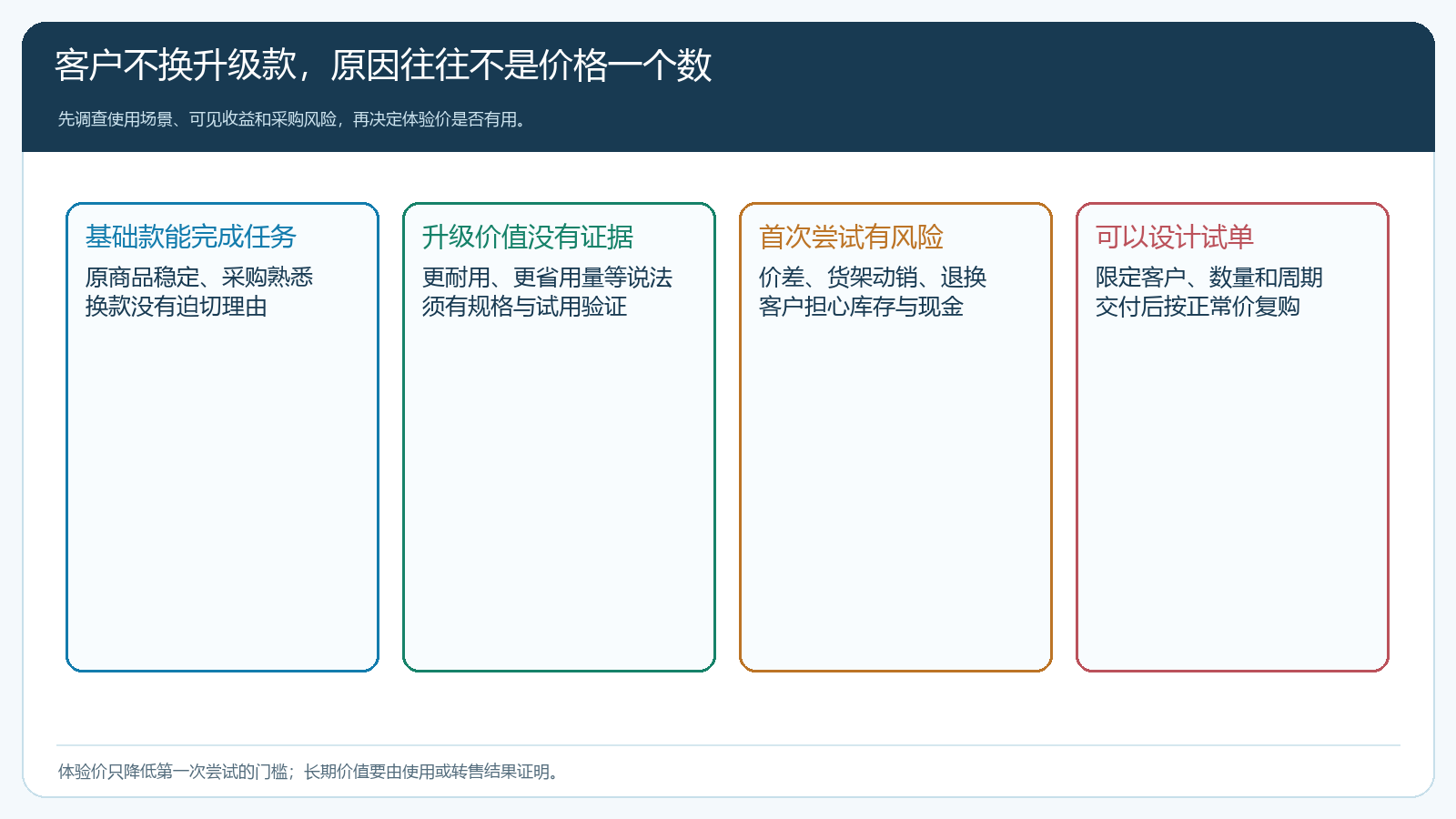1456x819 pixels.
Task: Click the card heading 首次尝试有风险
Action: point(851,237)
